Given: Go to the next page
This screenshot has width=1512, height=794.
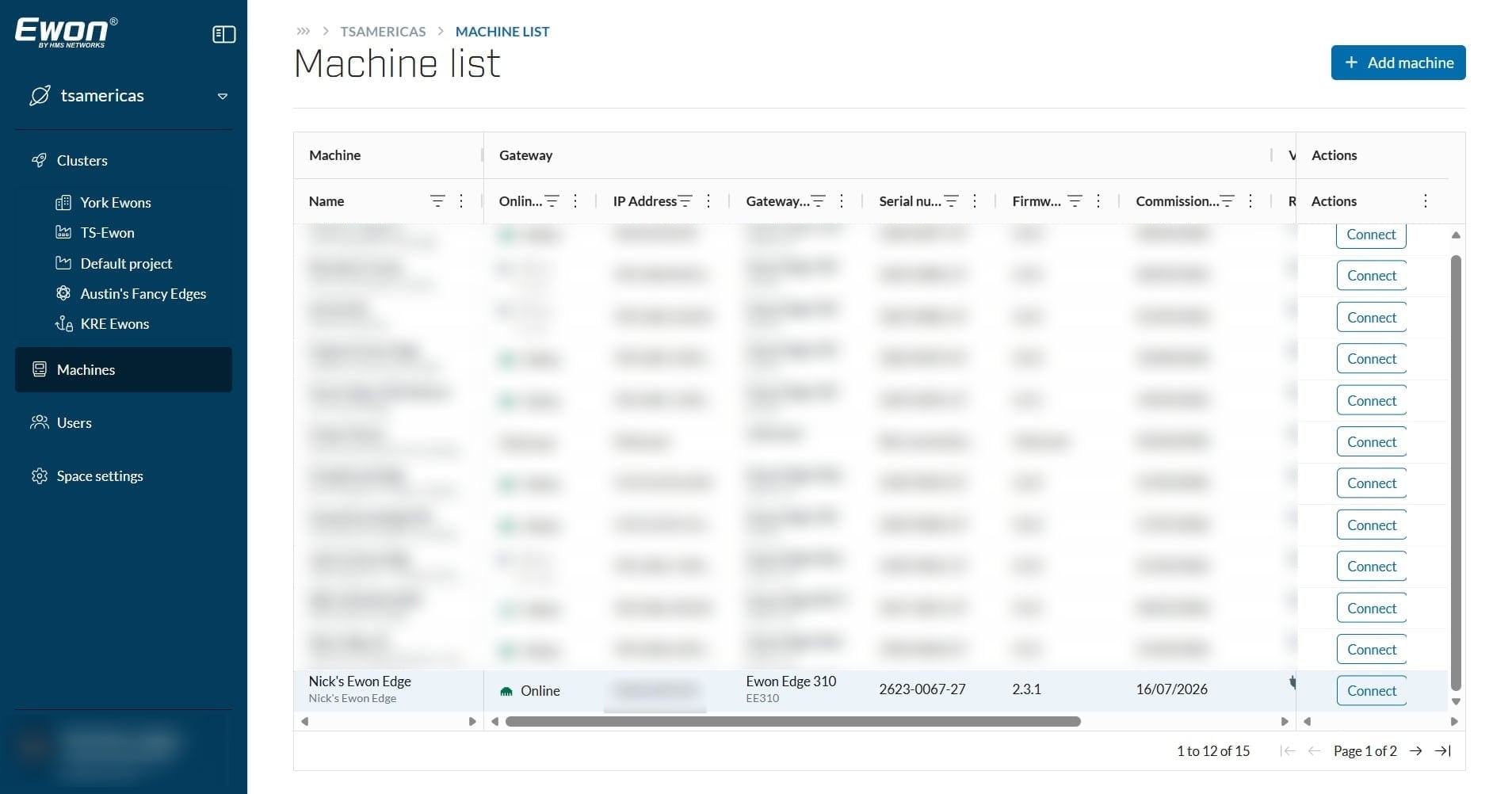Looking at the screenshot, I should pyautogui.click(x=1416, y=750).
